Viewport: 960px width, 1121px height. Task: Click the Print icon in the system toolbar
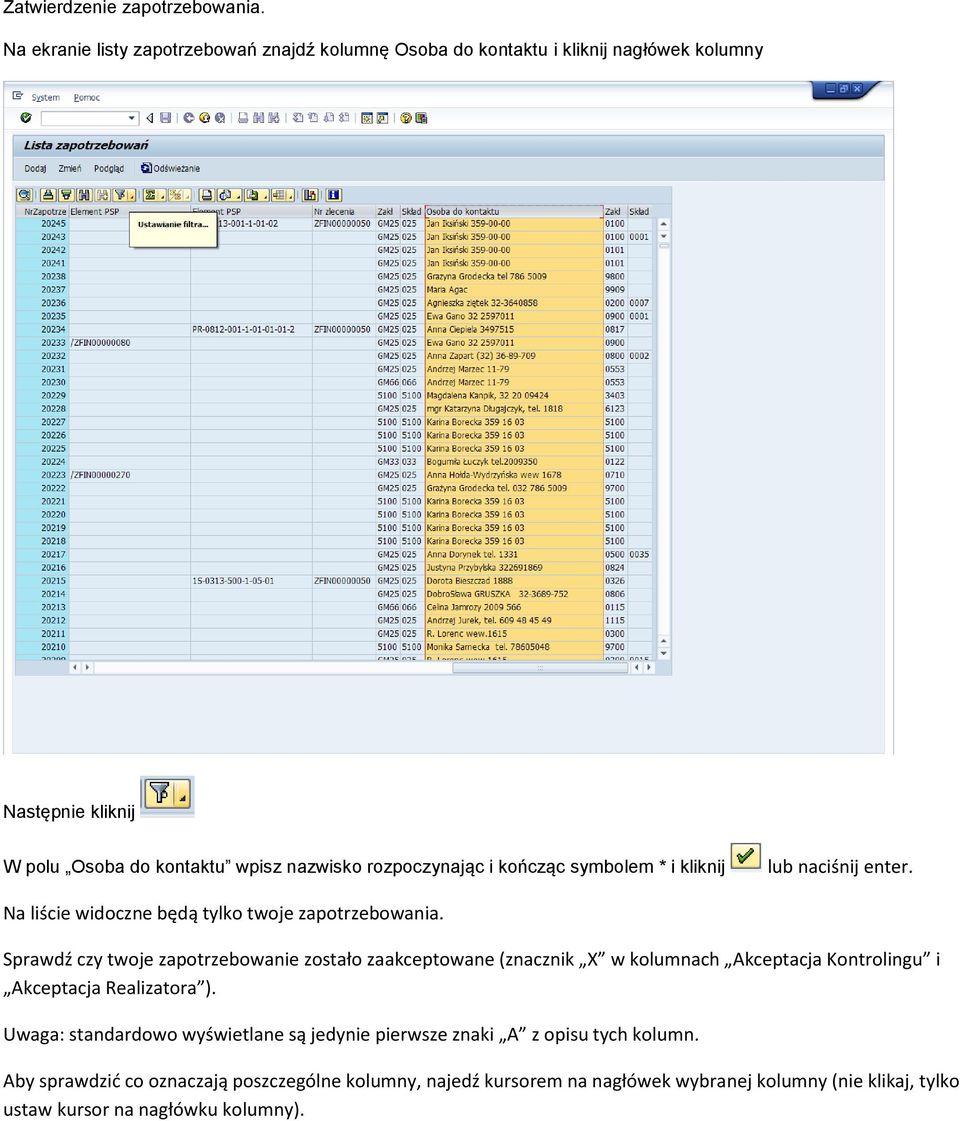(243, 118)
